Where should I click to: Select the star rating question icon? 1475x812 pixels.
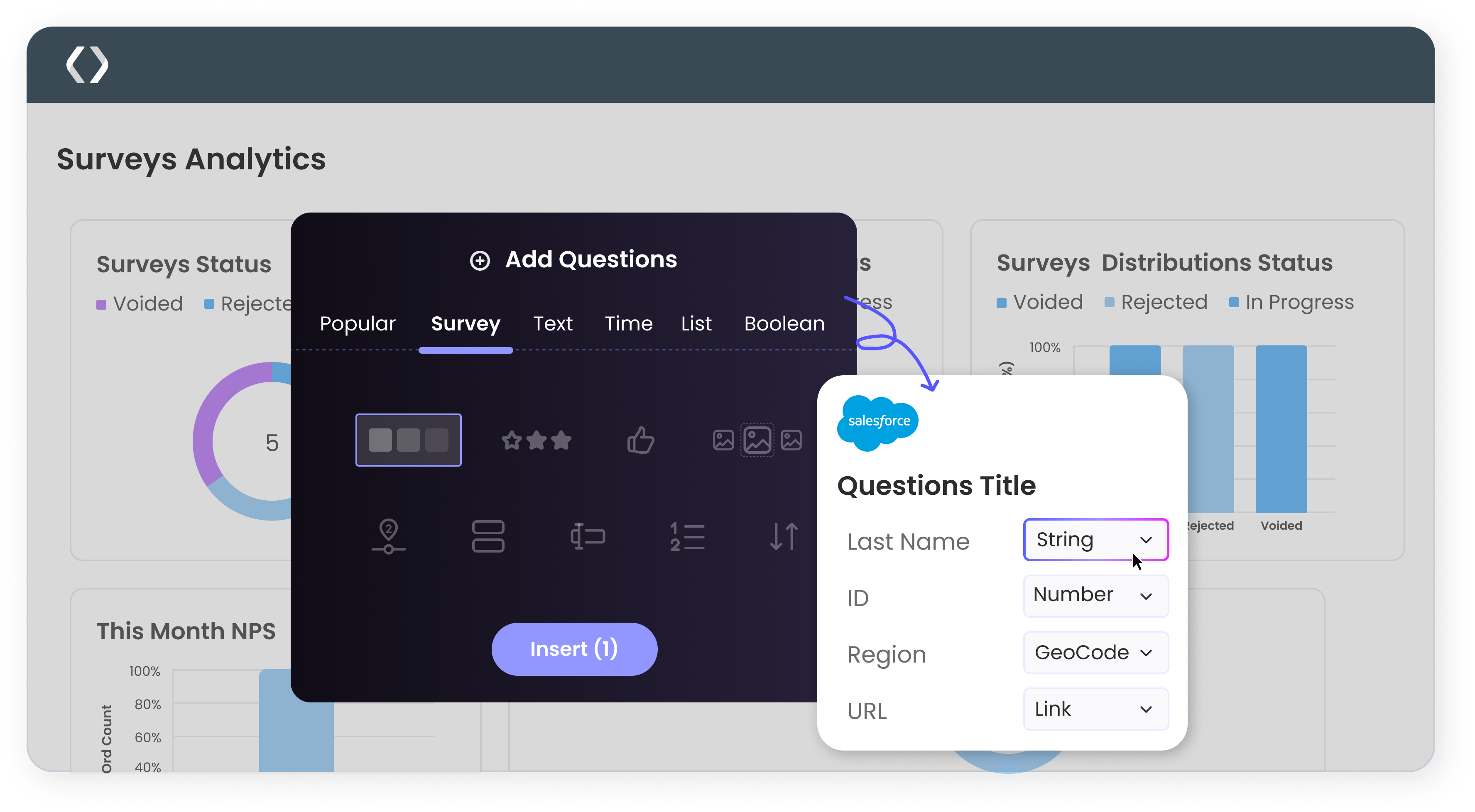point(537,440)
